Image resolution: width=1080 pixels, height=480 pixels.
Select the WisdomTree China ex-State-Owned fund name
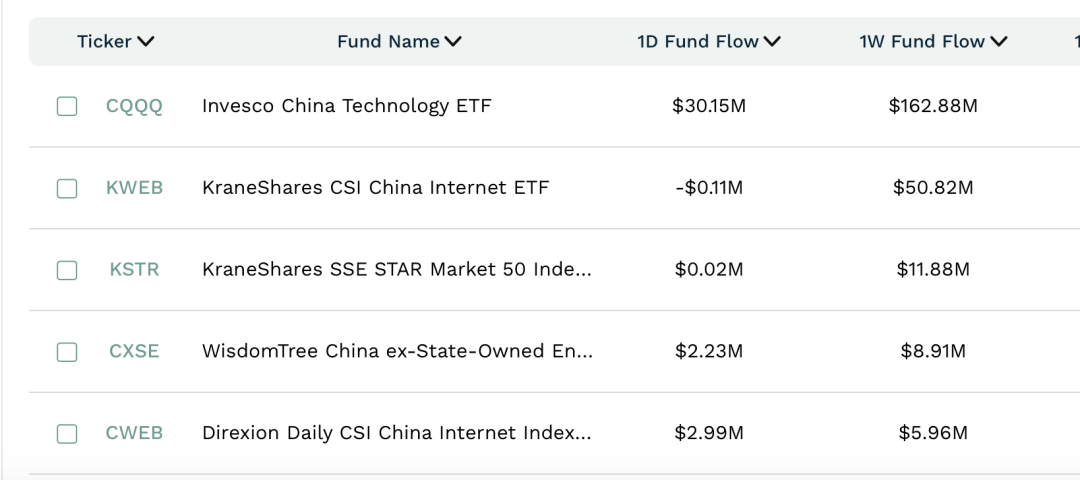tap(397, 352)
